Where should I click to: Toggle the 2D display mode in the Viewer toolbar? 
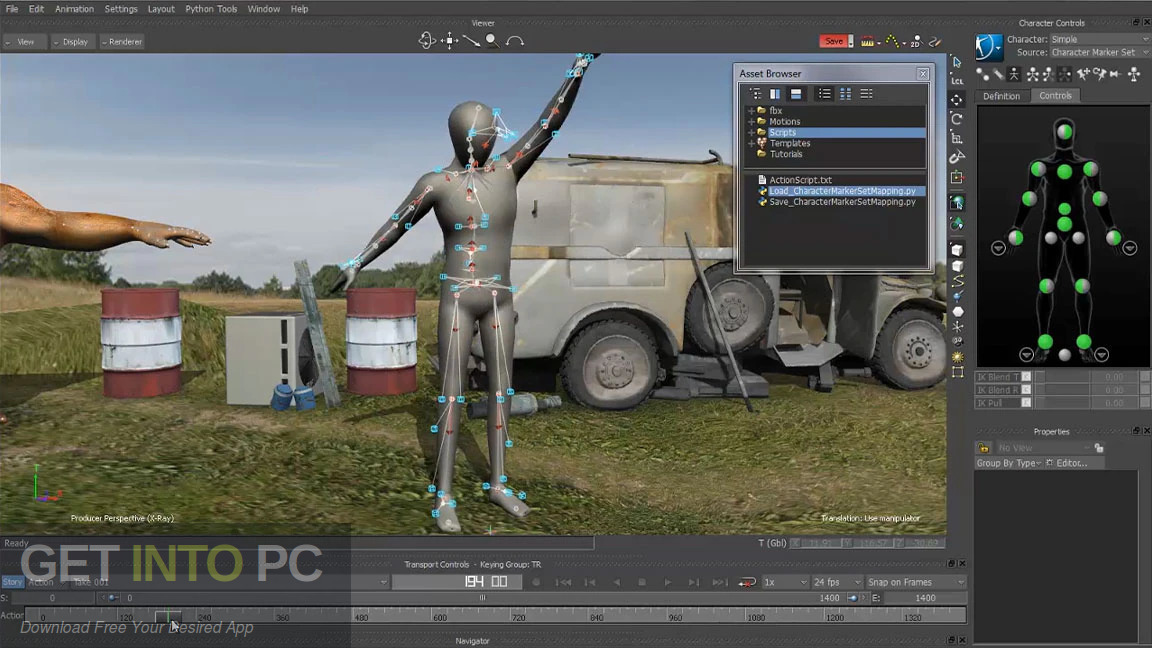[916, 41]
